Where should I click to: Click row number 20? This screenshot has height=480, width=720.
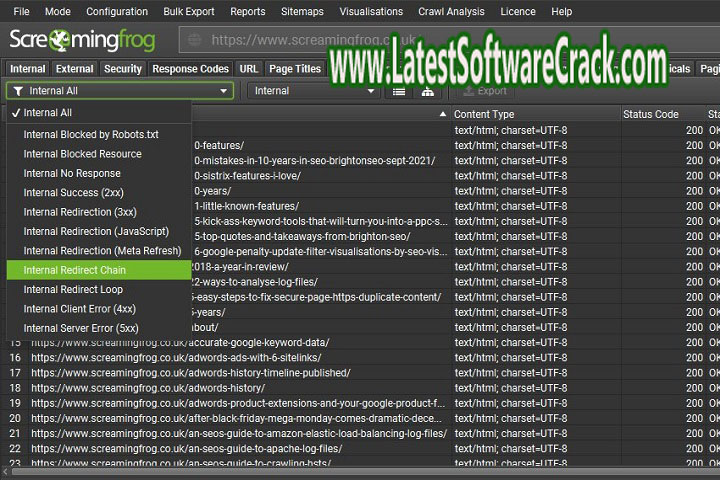point(15,418)
